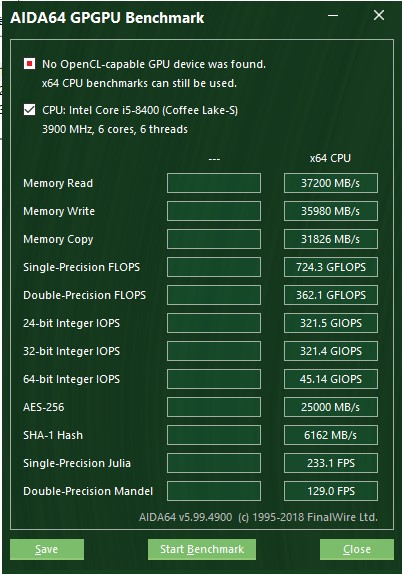Select the 24-bit Integer IOPS result box
This screenshot has height=574, width=402.
[x=331, y=323]
